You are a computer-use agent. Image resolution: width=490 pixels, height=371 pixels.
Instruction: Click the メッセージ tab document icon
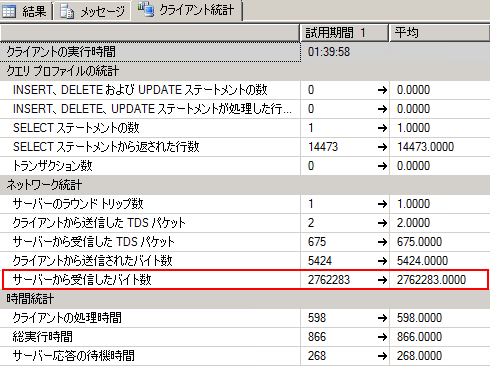67,12
